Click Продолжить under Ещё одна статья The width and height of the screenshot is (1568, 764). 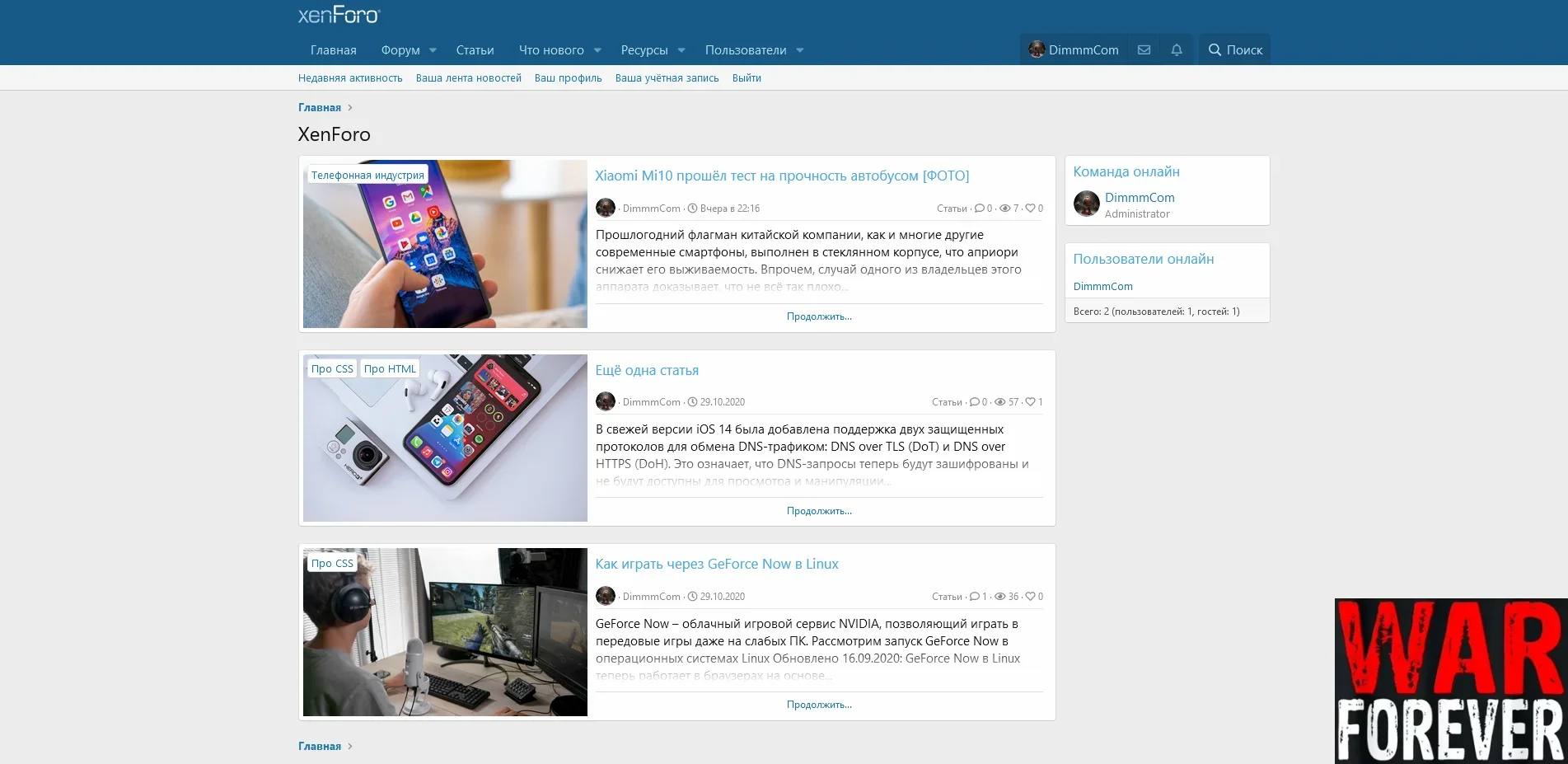819,511
